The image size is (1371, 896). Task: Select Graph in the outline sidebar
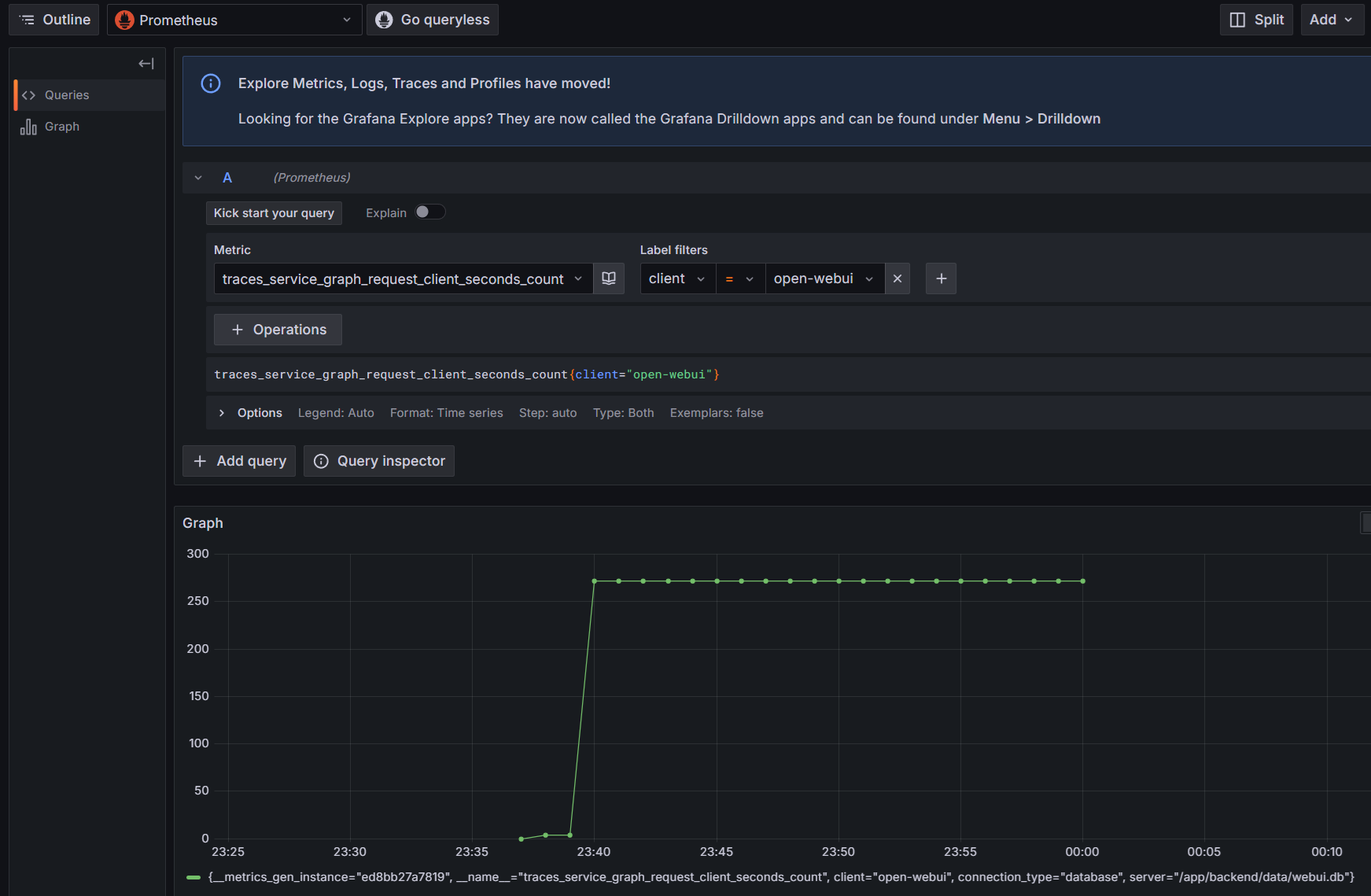(89, 127)
